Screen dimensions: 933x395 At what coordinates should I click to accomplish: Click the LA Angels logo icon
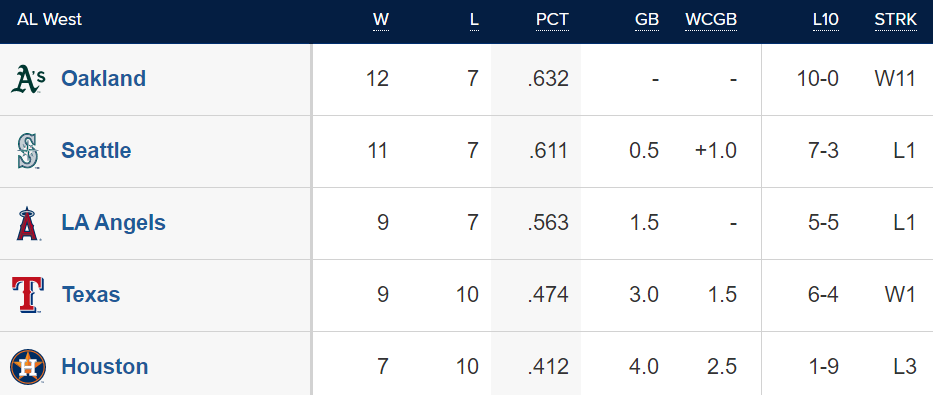click(x=28, y=223)
